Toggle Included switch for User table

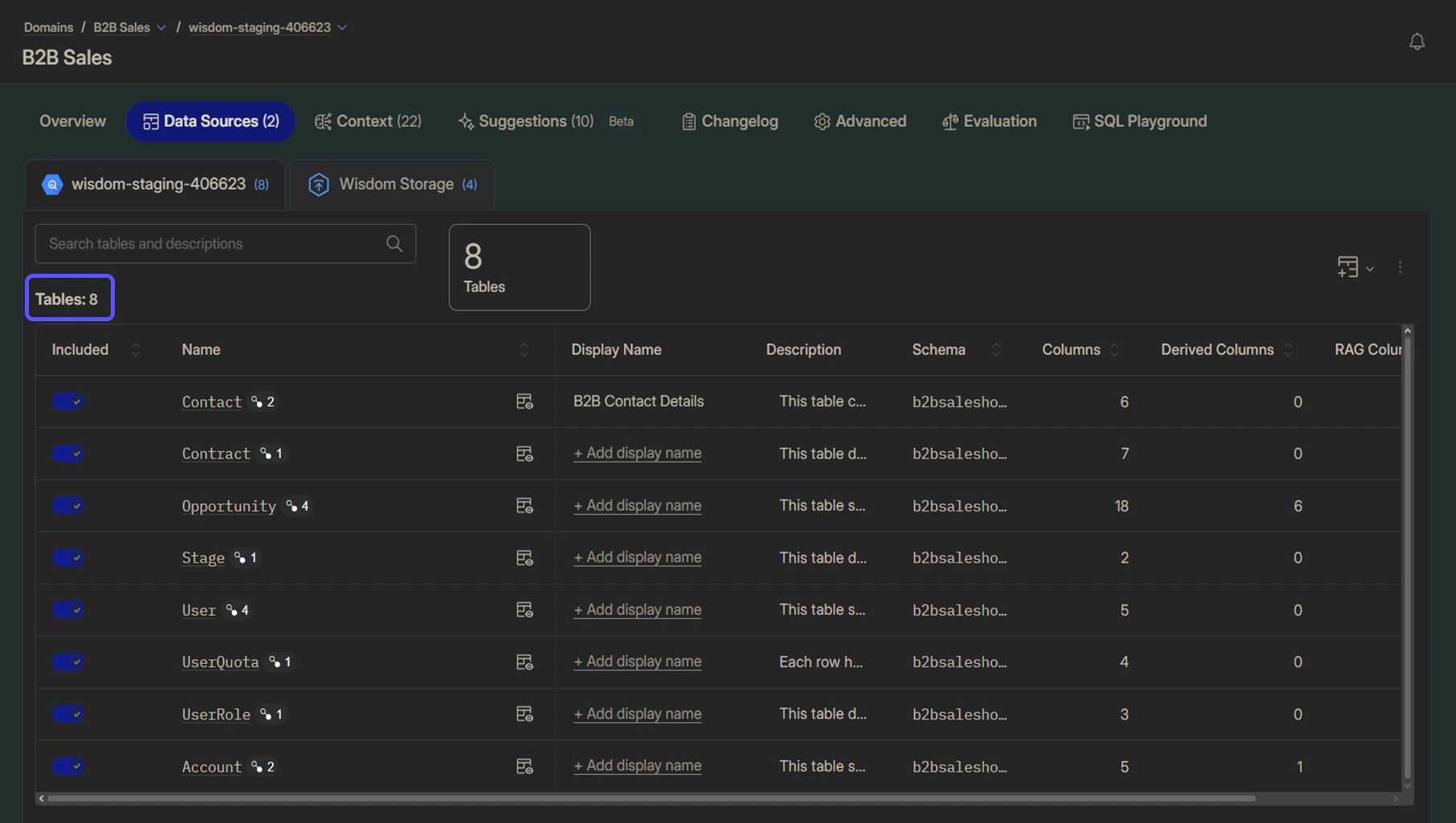(68, 609)
